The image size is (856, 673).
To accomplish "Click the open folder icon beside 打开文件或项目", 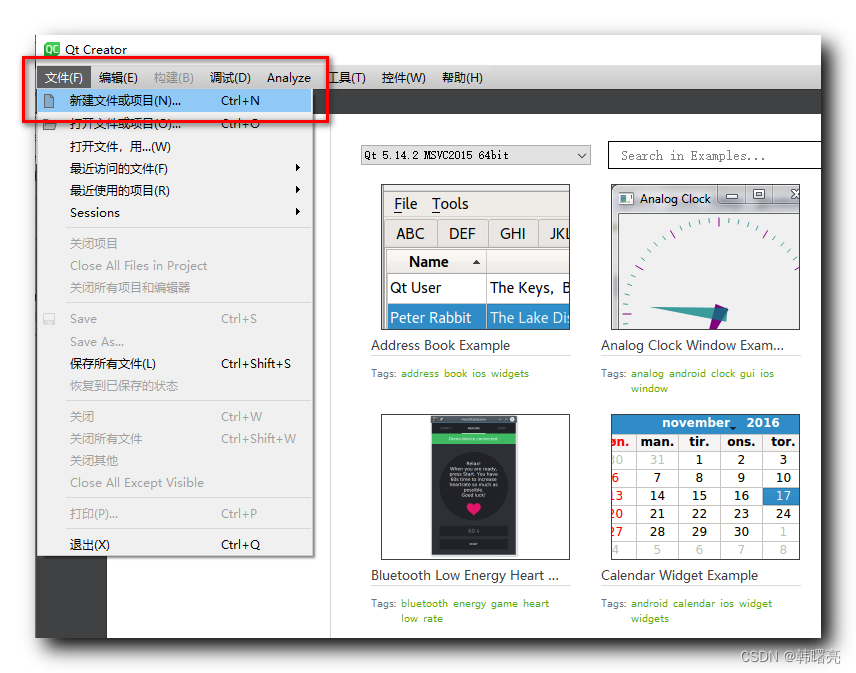I will tap(50, 126).
